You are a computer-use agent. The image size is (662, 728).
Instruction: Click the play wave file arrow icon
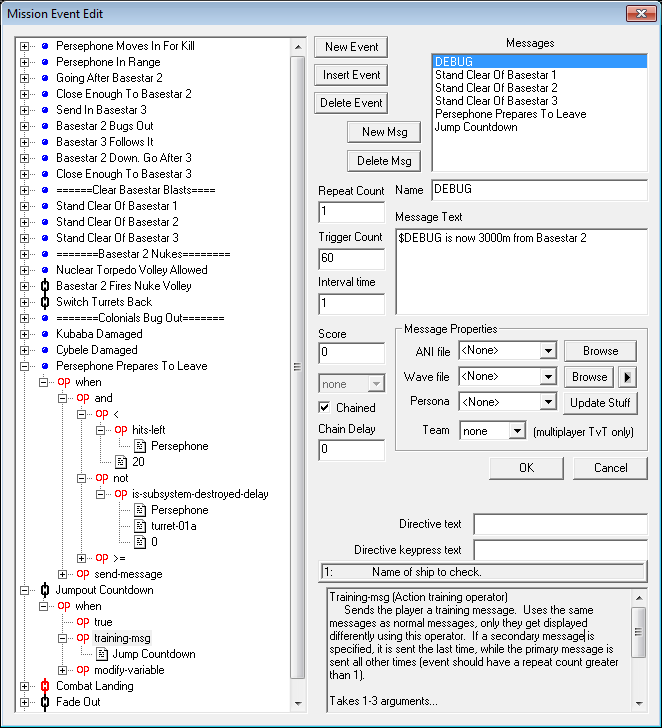(x=627, y=377)
